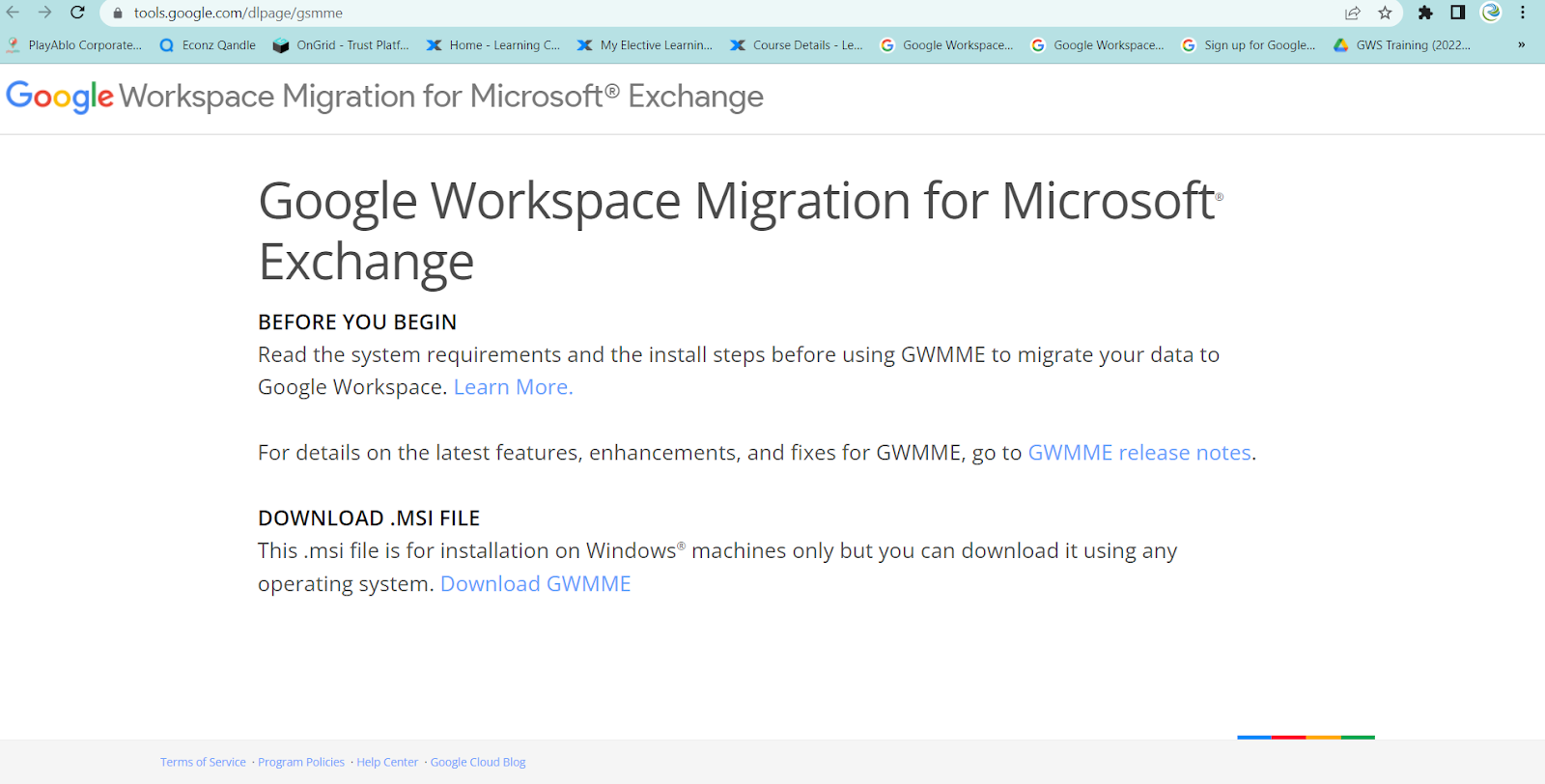Expand the hidden bookmarks chevron

pyautogui.click(x=1521, y=45)
